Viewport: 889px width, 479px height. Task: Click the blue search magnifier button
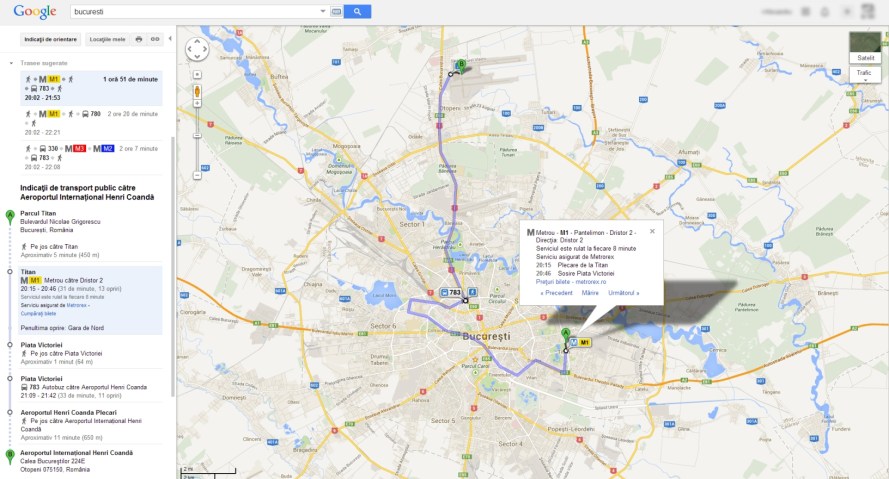point(358,11)
